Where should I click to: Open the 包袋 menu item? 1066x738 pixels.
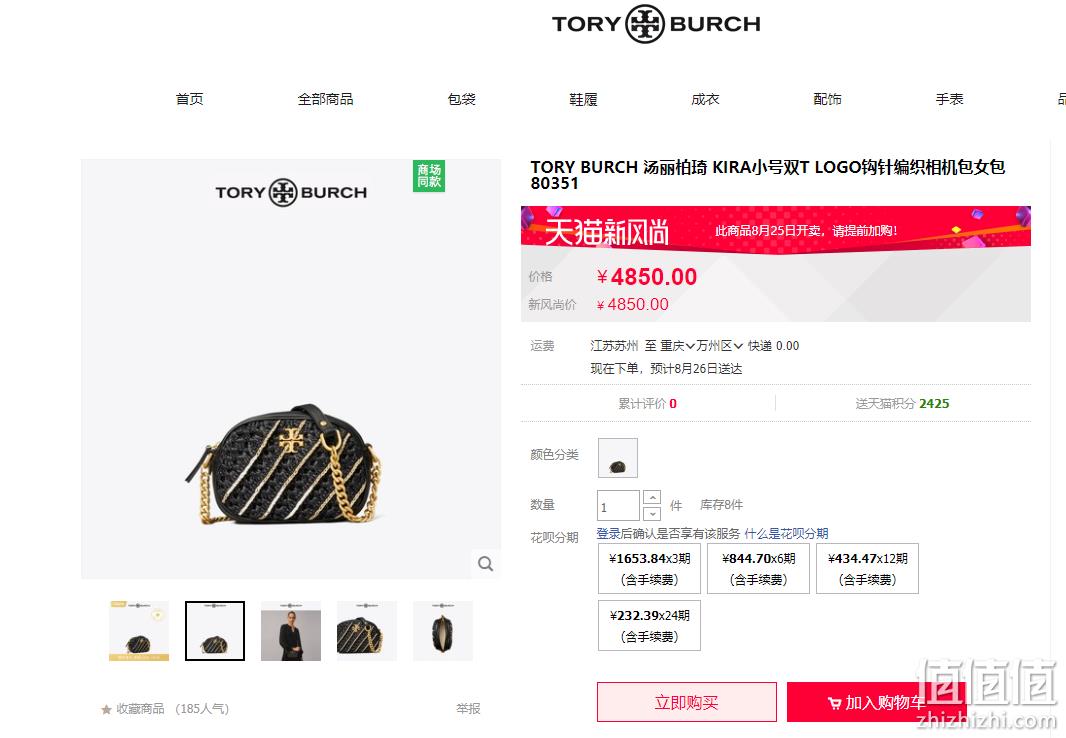(x=462, y=99)
